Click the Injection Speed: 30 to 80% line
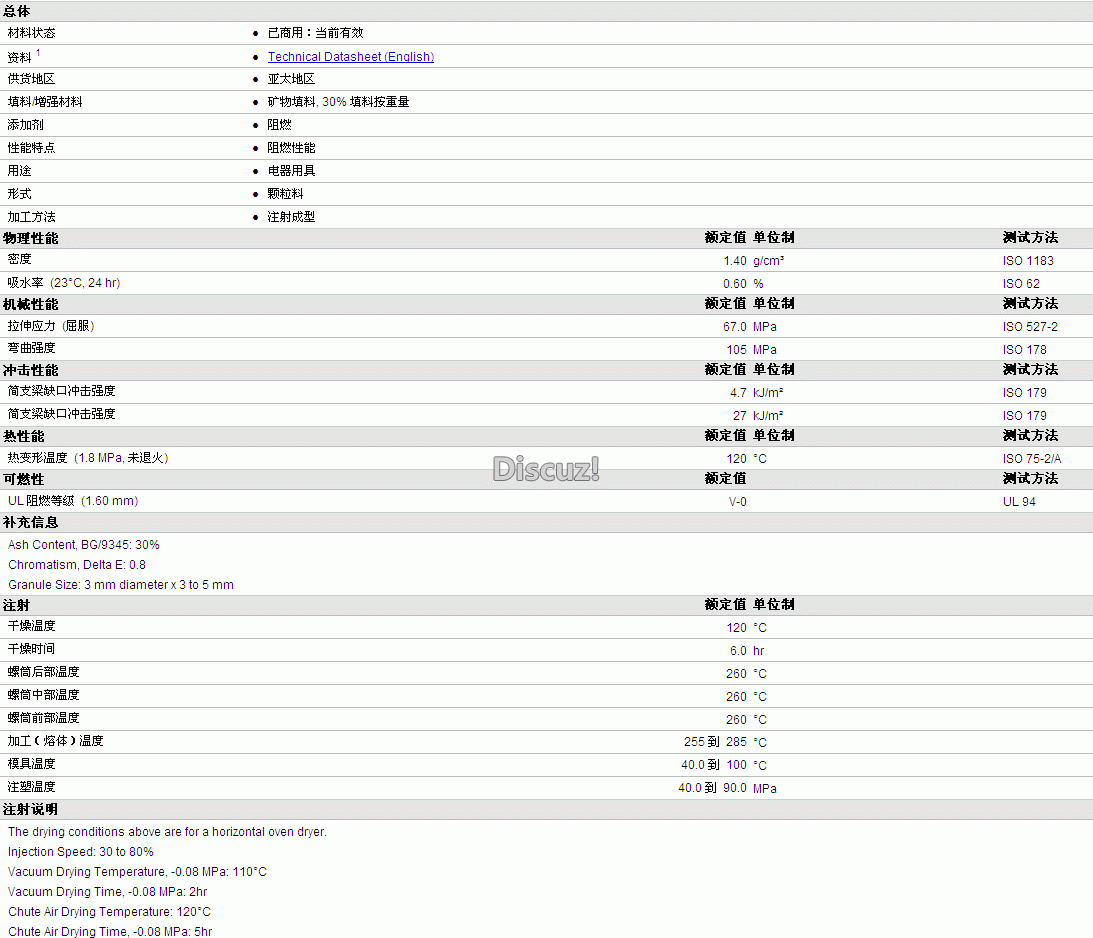Screen dimensions: 1093x938 tap(81, 852)
